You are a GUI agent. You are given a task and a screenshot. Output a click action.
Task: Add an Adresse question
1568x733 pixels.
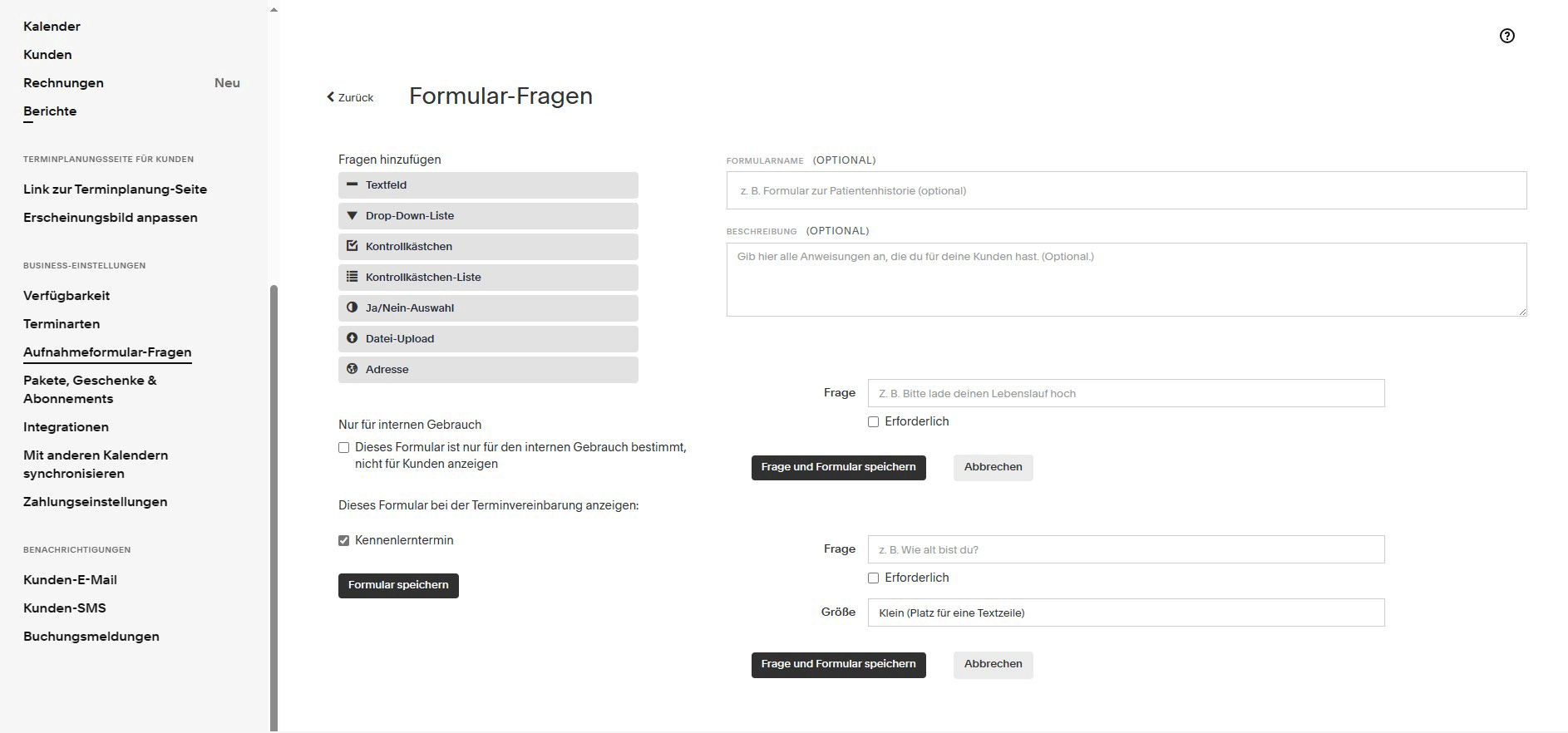pyautogui.click(x=488, y=370)
